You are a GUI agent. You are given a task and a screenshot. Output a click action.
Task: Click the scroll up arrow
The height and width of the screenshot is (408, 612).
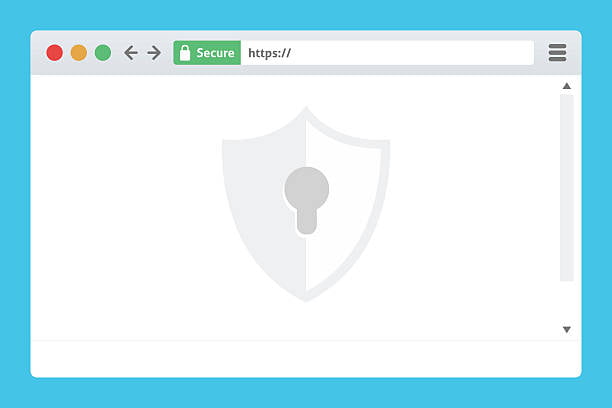click(x=567, y=86)
